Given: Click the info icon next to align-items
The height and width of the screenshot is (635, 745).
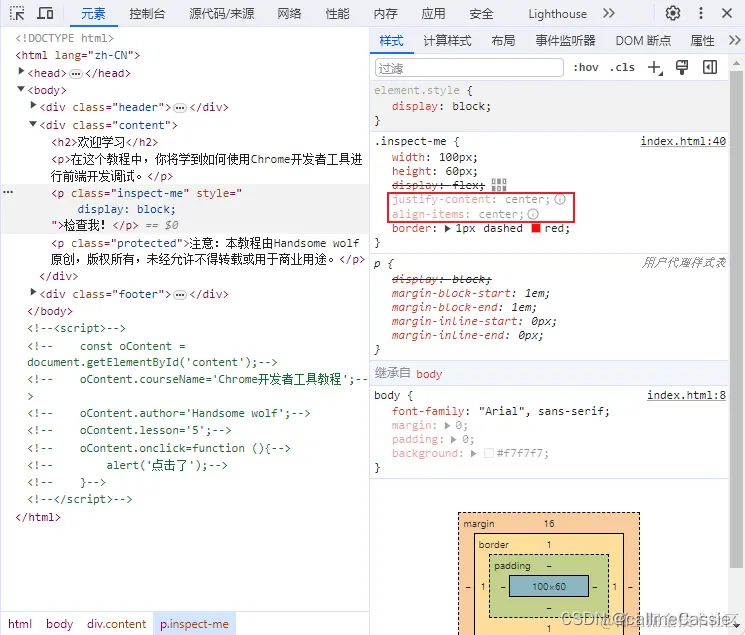Looking at the screenshot, I should coord(533,214).
